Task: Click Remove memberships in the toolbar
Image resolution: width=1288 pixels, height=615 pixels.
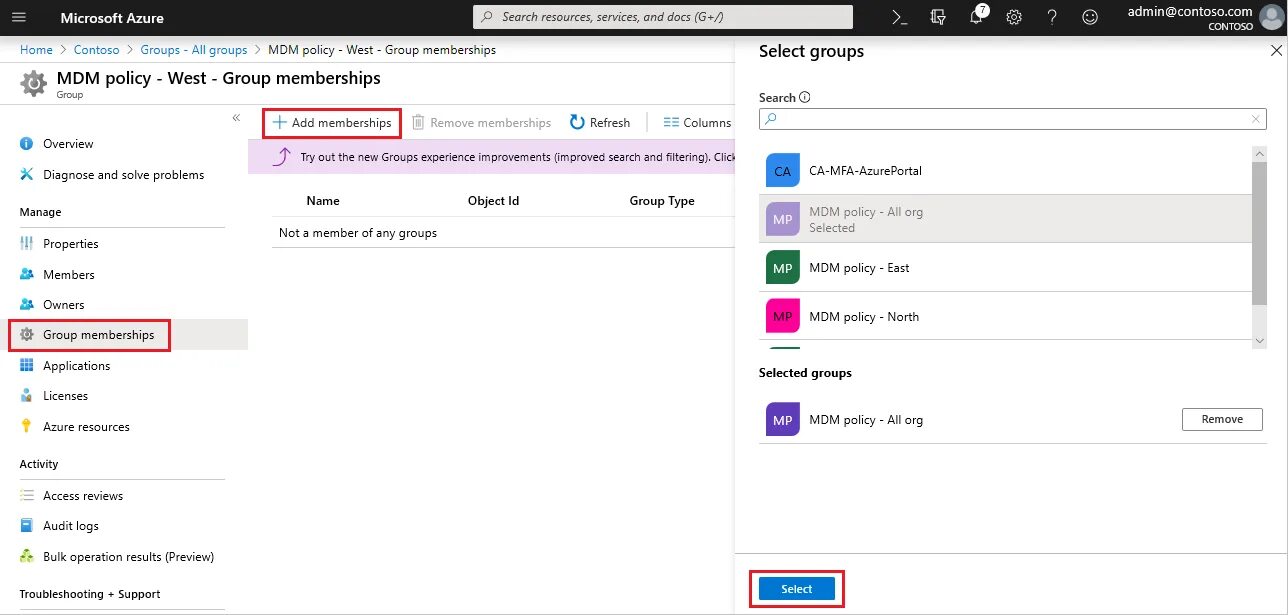Action: coord(481,123)
